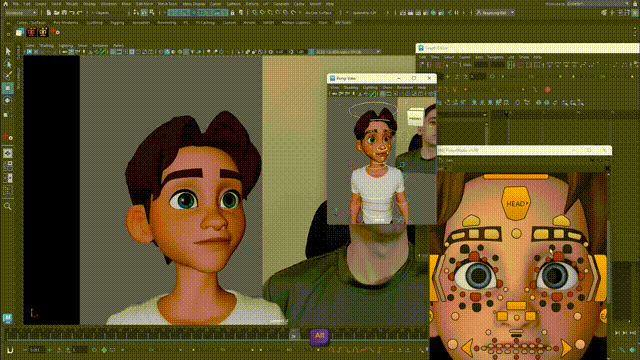Open the File menu
Viewport: 640px width, 360px height.
tap(16, 4)
